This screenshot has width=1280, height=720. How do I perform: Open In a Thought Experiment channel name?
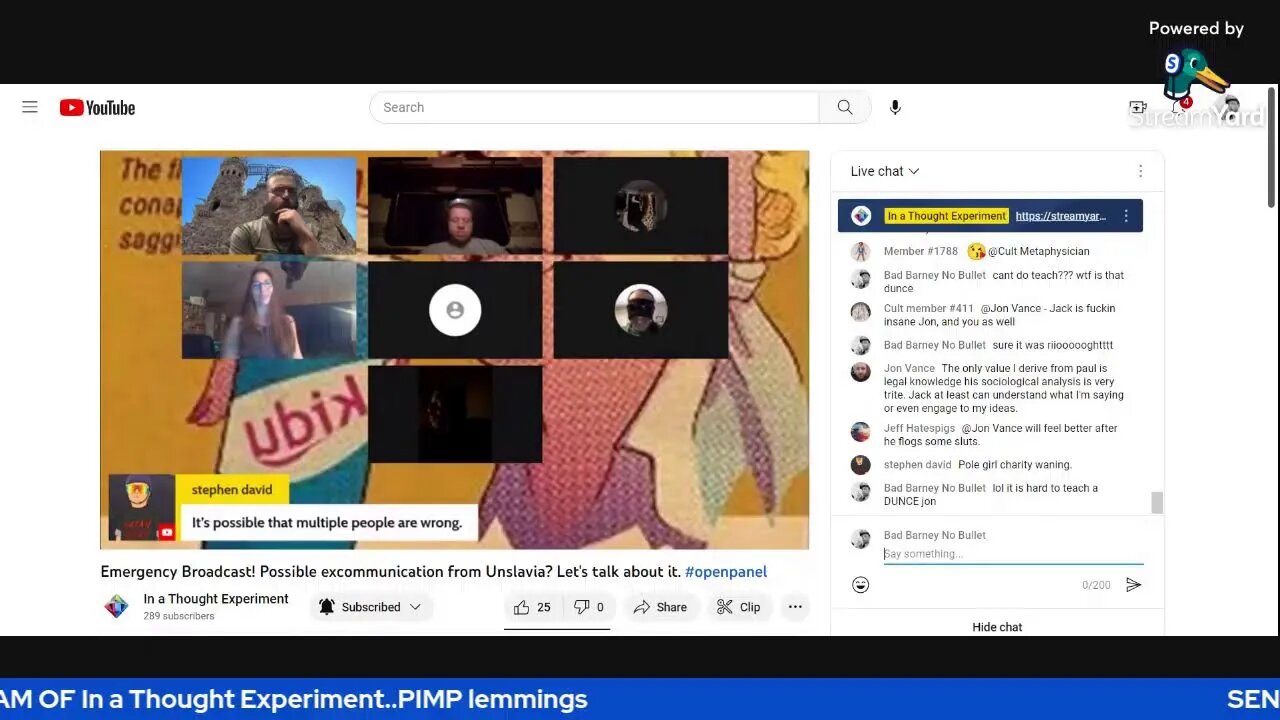click(216, 599)
